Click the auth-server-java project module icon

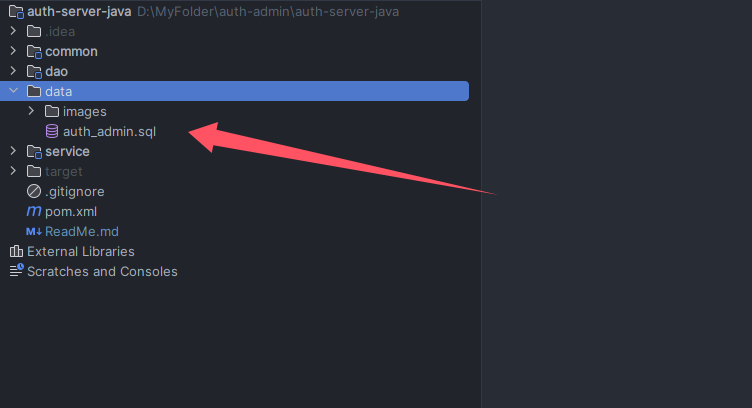pyautogui.click(x=16, y=12)
